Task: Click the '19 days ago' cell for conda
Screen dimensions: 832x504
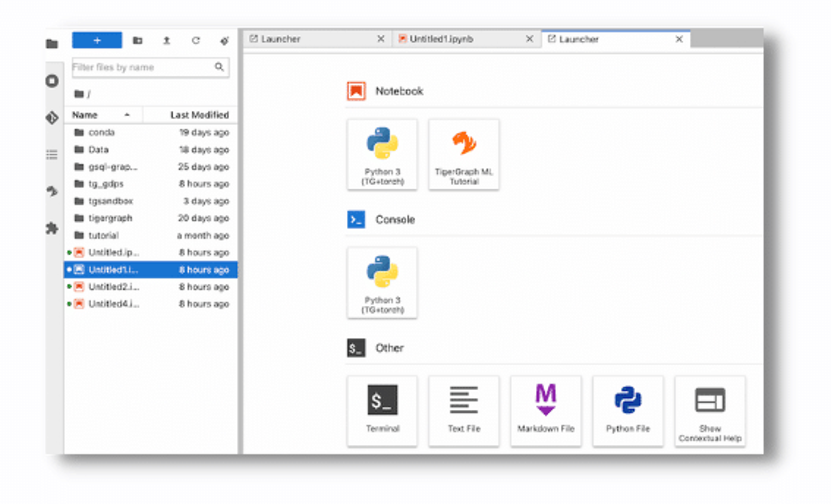Action: pos(204,132)
